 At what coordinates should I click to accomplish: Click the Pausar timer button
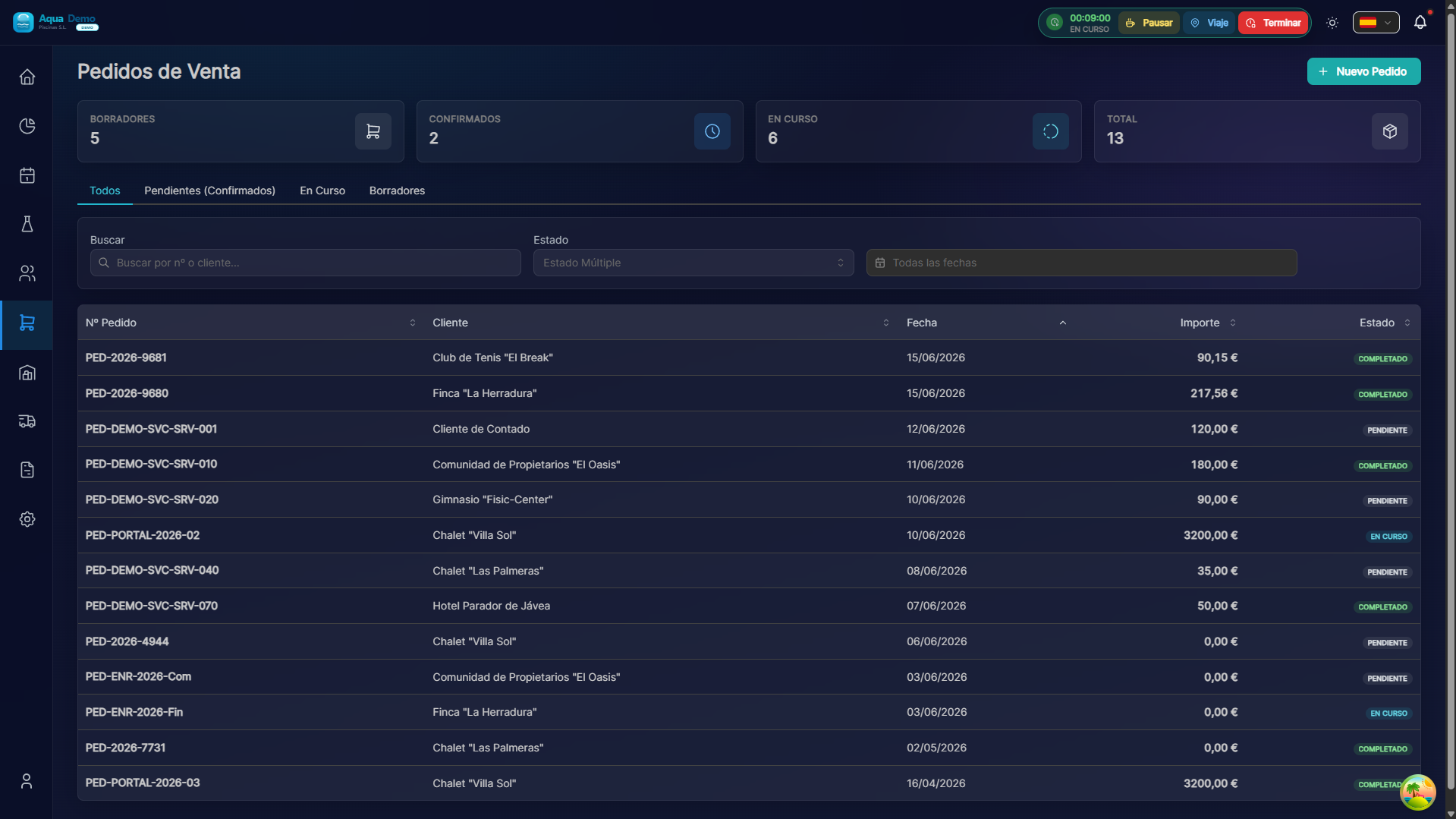click(1149, 23)
